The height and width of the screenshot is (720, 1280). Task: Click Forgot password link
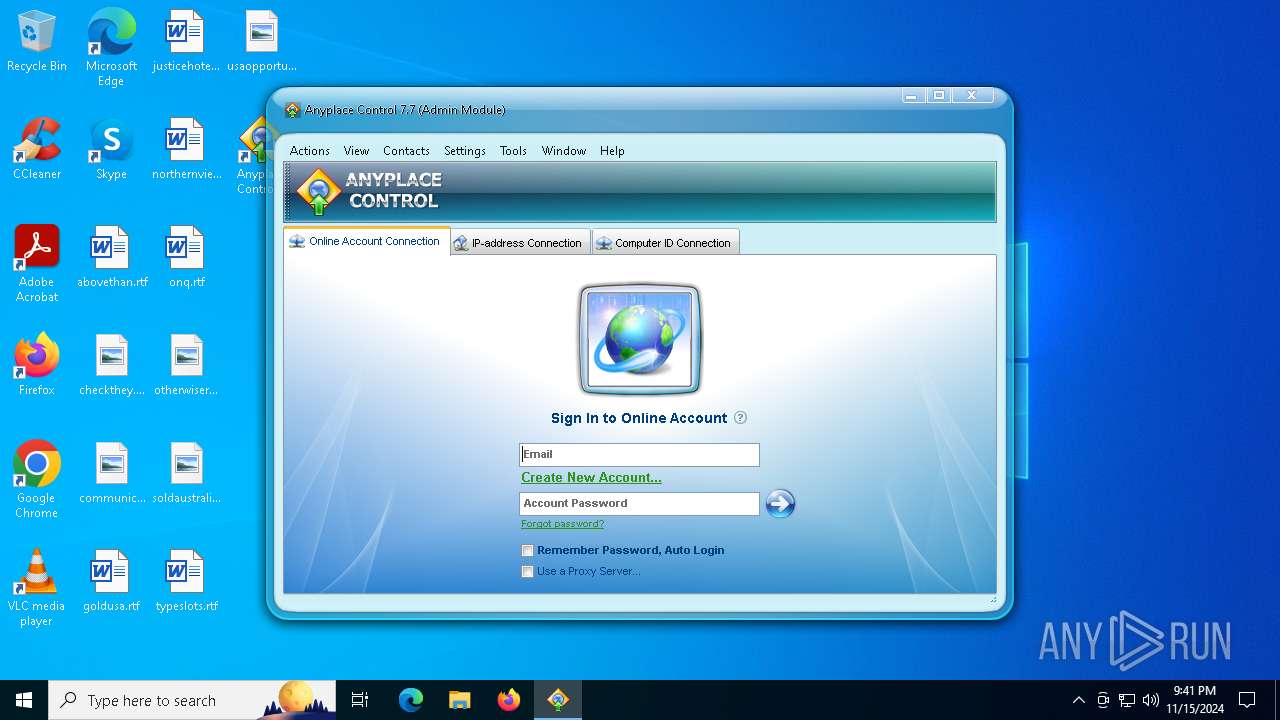pyautogui.click(x=562, y=524)
